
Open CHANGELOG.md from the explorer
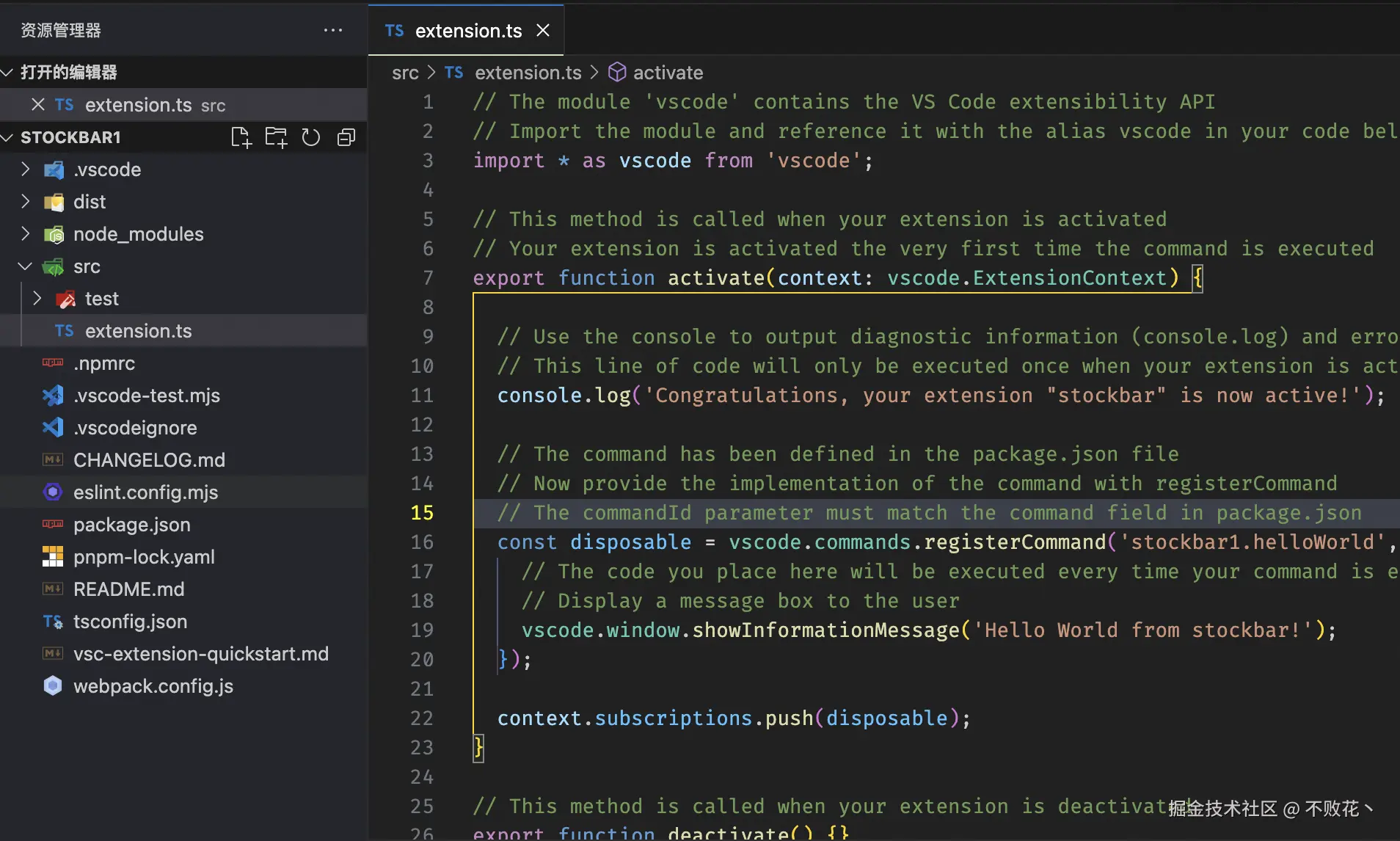(183, 460)
